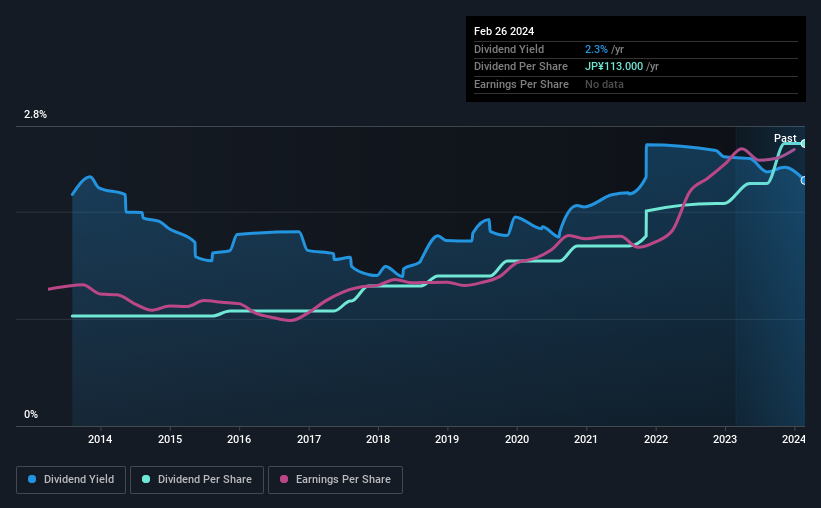This screenshot has width=821, height=508.
Task: Click the 2.8% y-axis label
Action: click(x=35, y=115)
